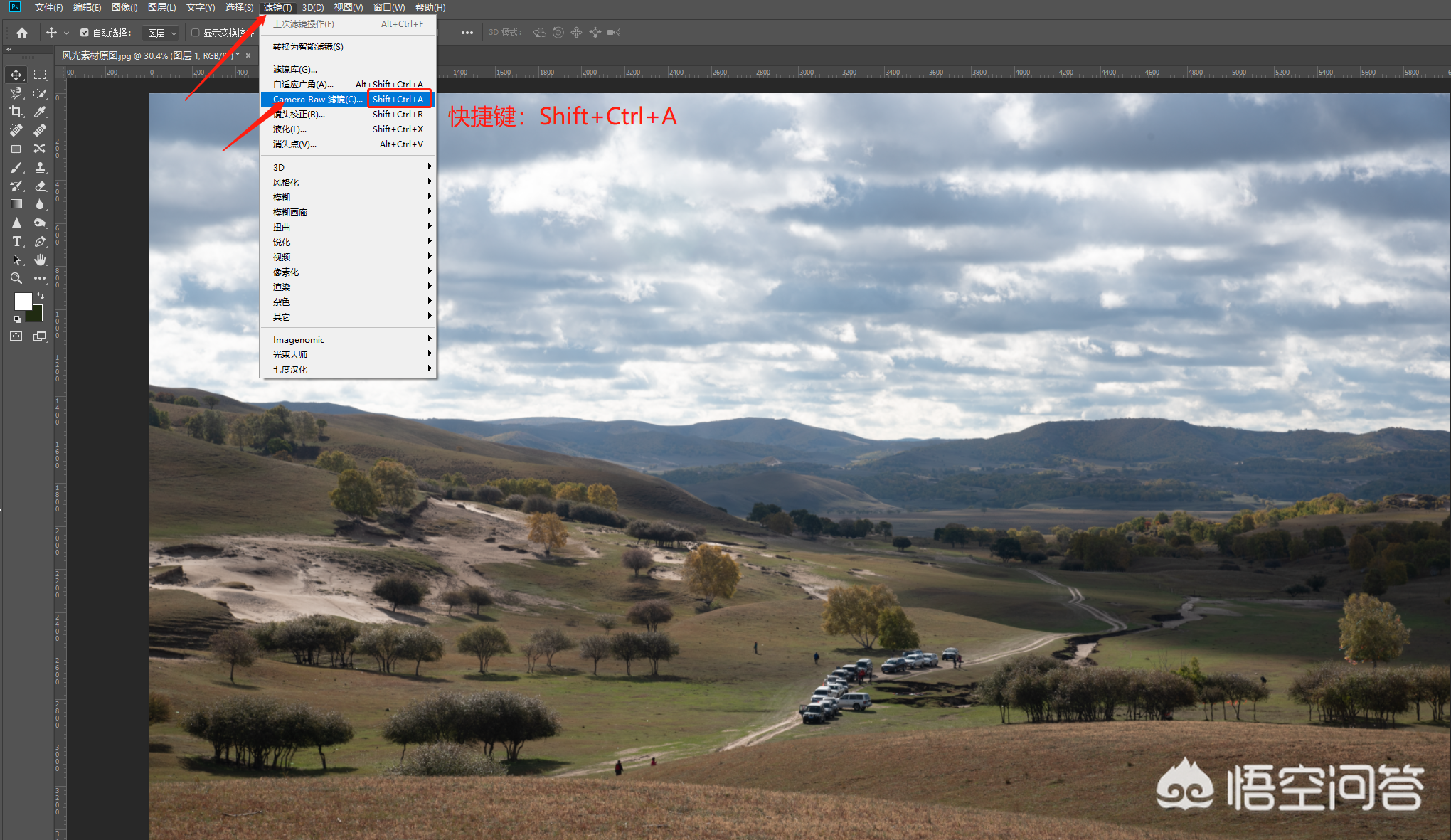Screen dimensions: 1451x840
Task: Select the Zoom magnifier tool
Action: [16, 278]
